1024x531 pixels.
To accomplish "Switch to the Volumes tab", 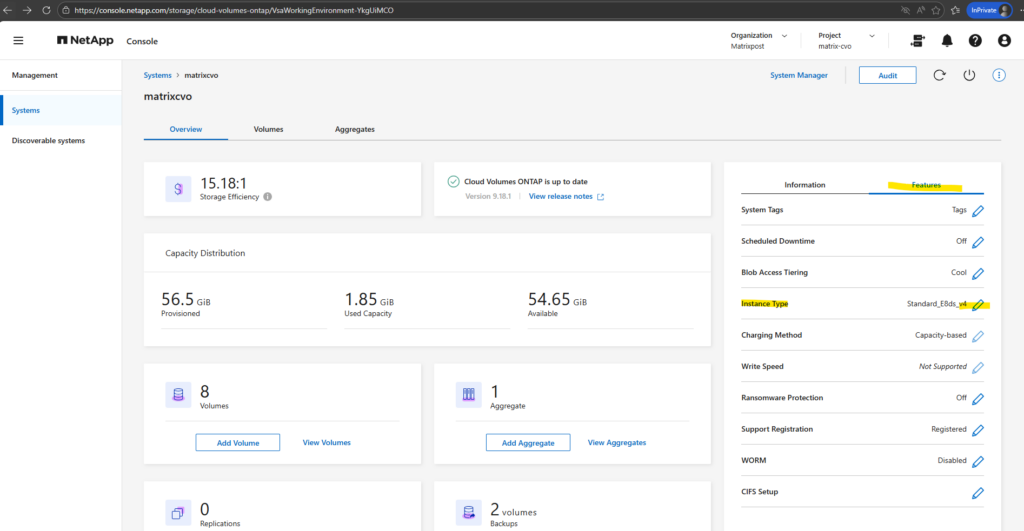I will click(x=268, y=130).
